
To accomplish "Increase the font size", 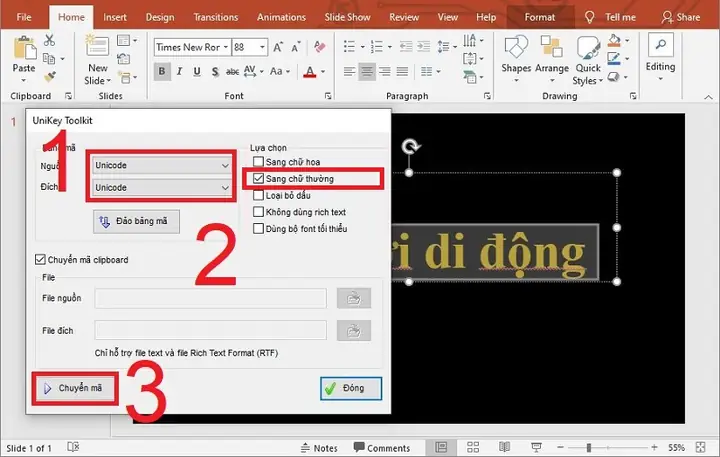I will coord(278,47).
